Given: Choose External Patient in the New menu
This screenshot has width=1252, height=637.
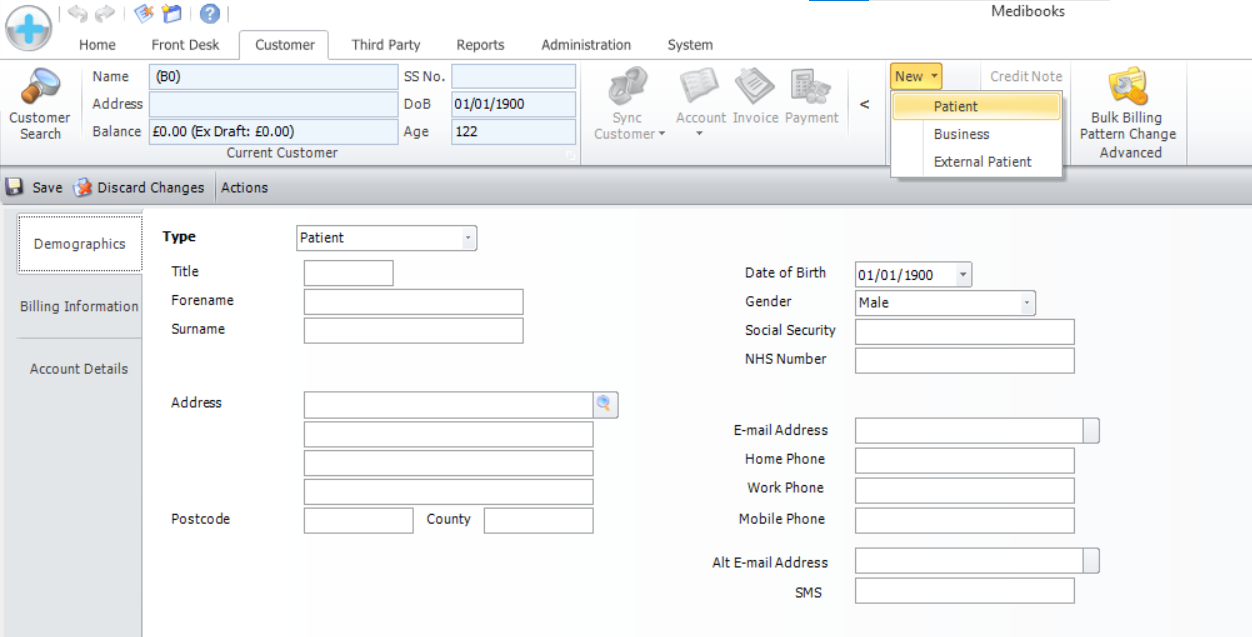Looking at the screenshot, I should click(982, 162).
